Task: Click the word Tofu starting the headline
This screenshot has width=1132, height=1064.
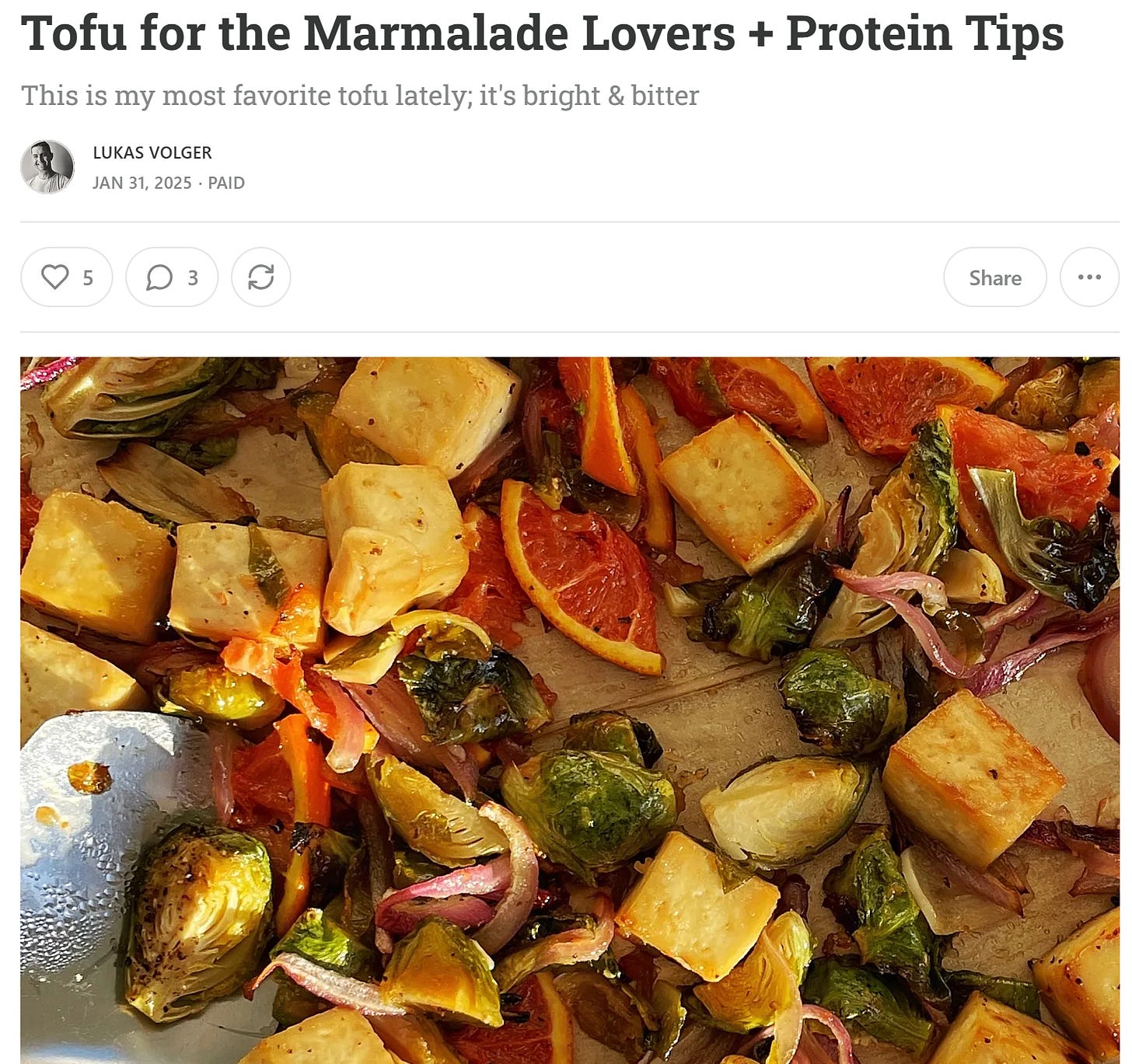Action: pos(75,33)
